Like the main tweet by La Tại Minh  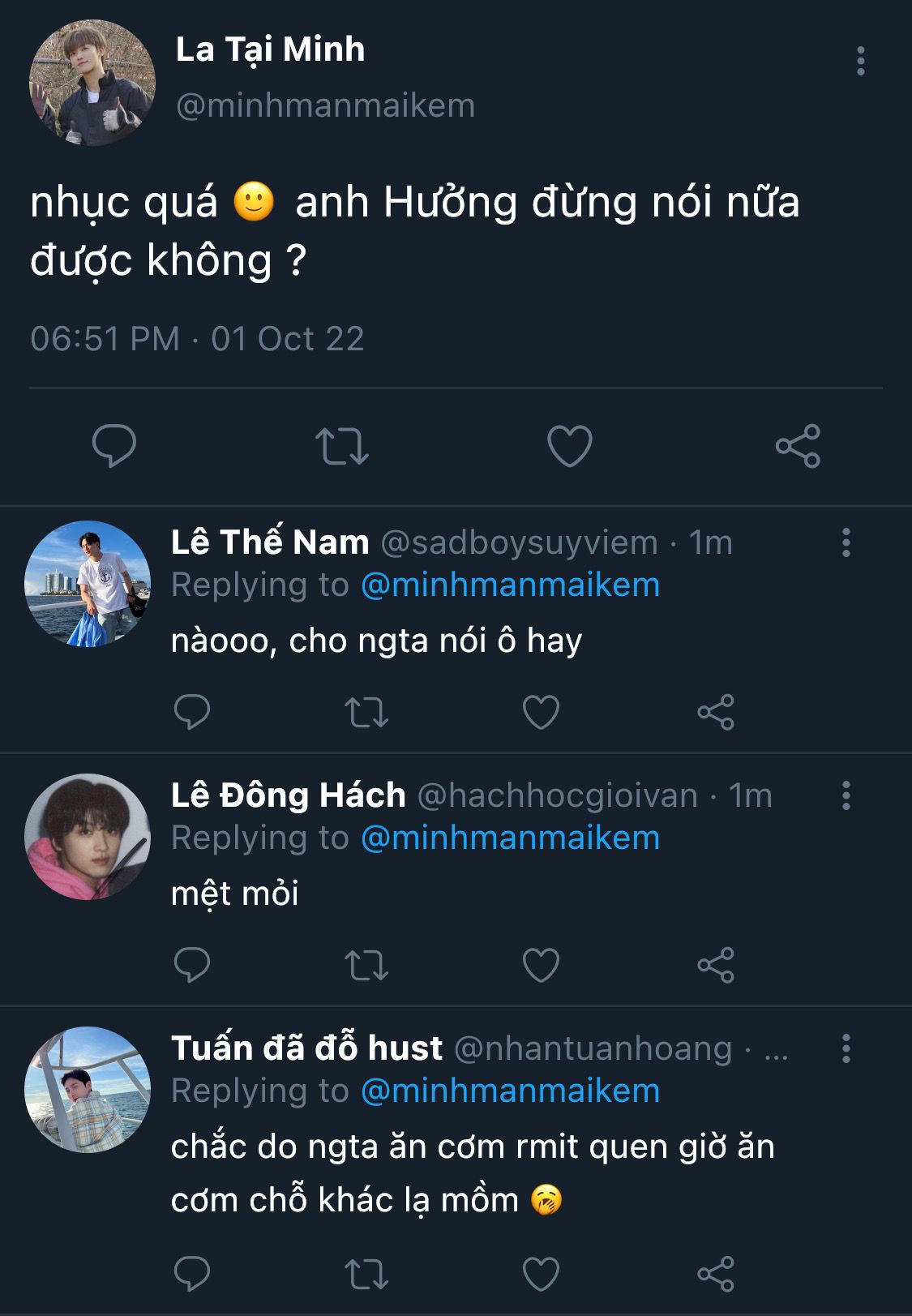point(570,446)
